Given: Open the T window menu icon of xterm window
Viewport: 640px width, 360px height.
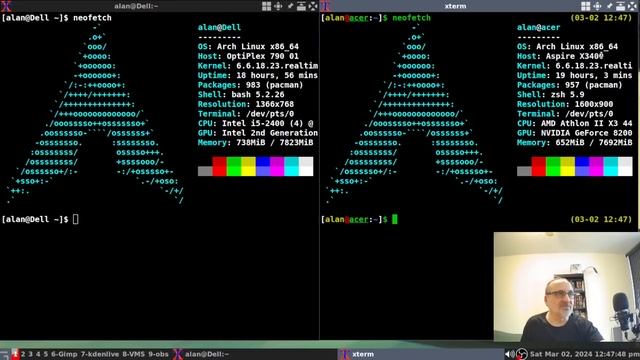Looking at the screenshot, I should tap(325, 6).
